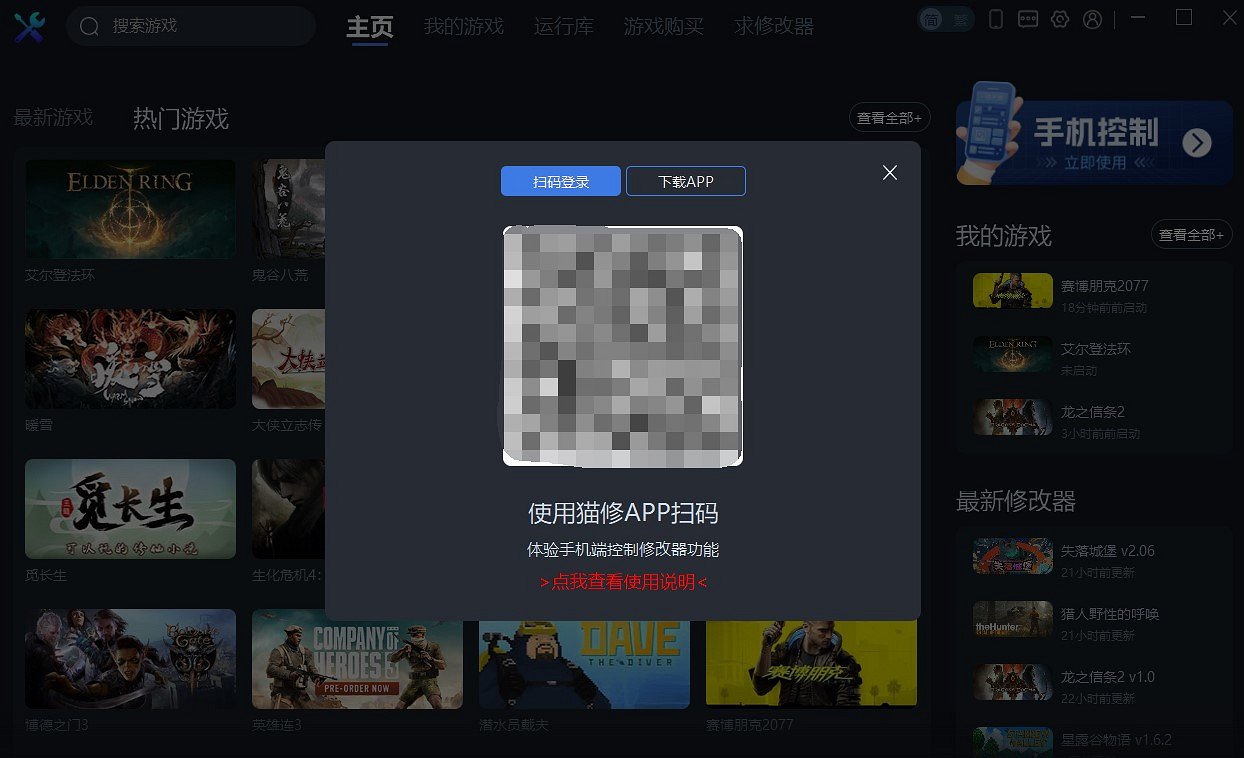
Task: Open the 赛博朋克2077 game icon in 我的游戏
Action: pyautogui.click(x=1012, y=291)
